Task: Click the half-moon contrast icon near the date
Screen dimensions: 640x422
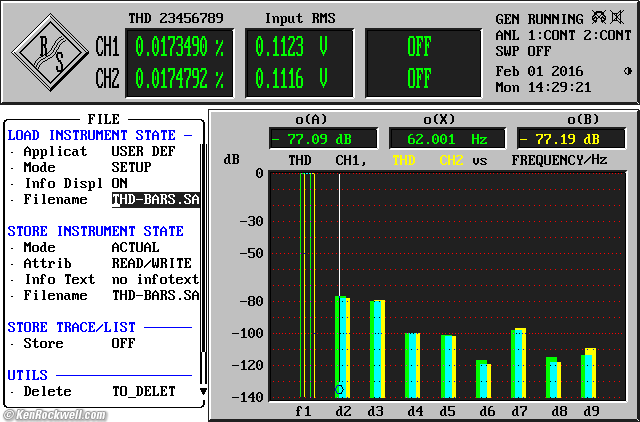Action: (627, 71)
